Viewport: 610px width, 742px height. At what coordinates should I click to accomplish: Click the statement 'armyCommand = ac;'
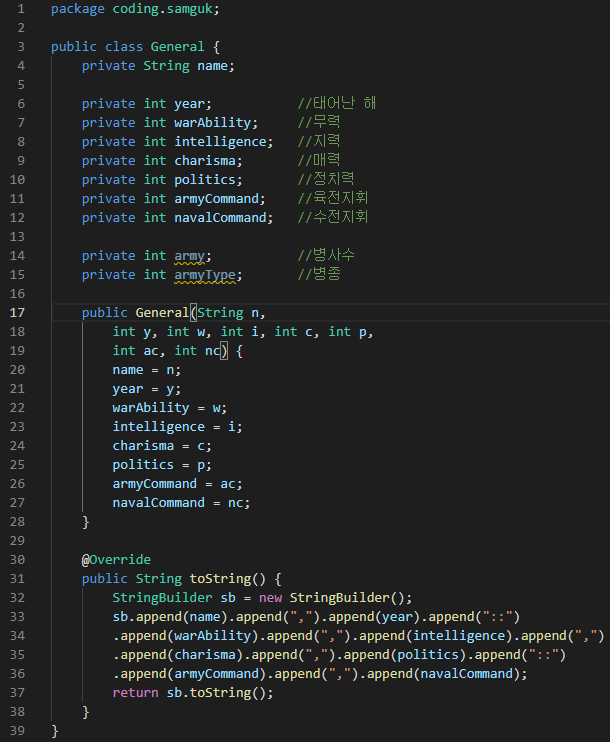click(177, 484)
